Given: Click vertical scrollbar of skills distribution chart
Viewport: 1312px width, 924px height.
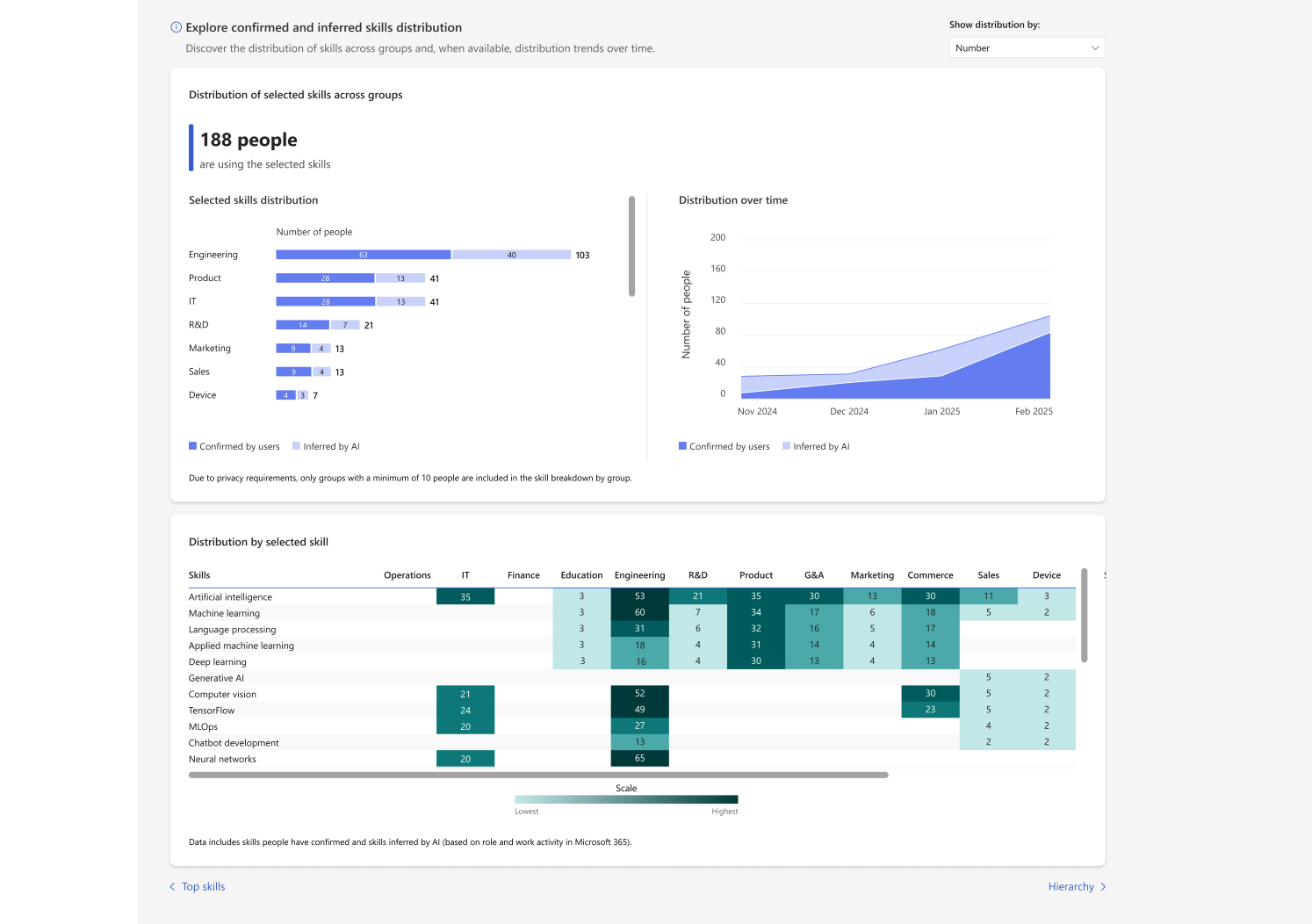Looking at the screenshot, I should click(x=631, y=246).
